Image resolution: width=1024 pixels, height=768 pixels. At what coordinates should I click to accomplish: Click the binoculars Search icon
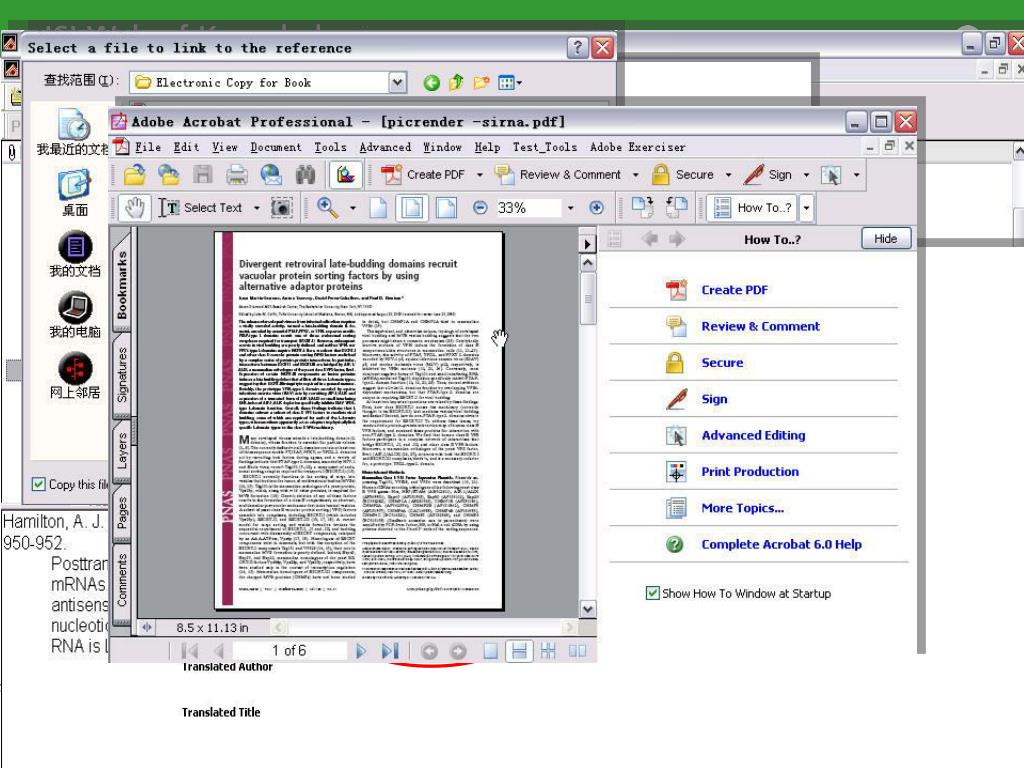pyautogui.click(x=305, y=174)
